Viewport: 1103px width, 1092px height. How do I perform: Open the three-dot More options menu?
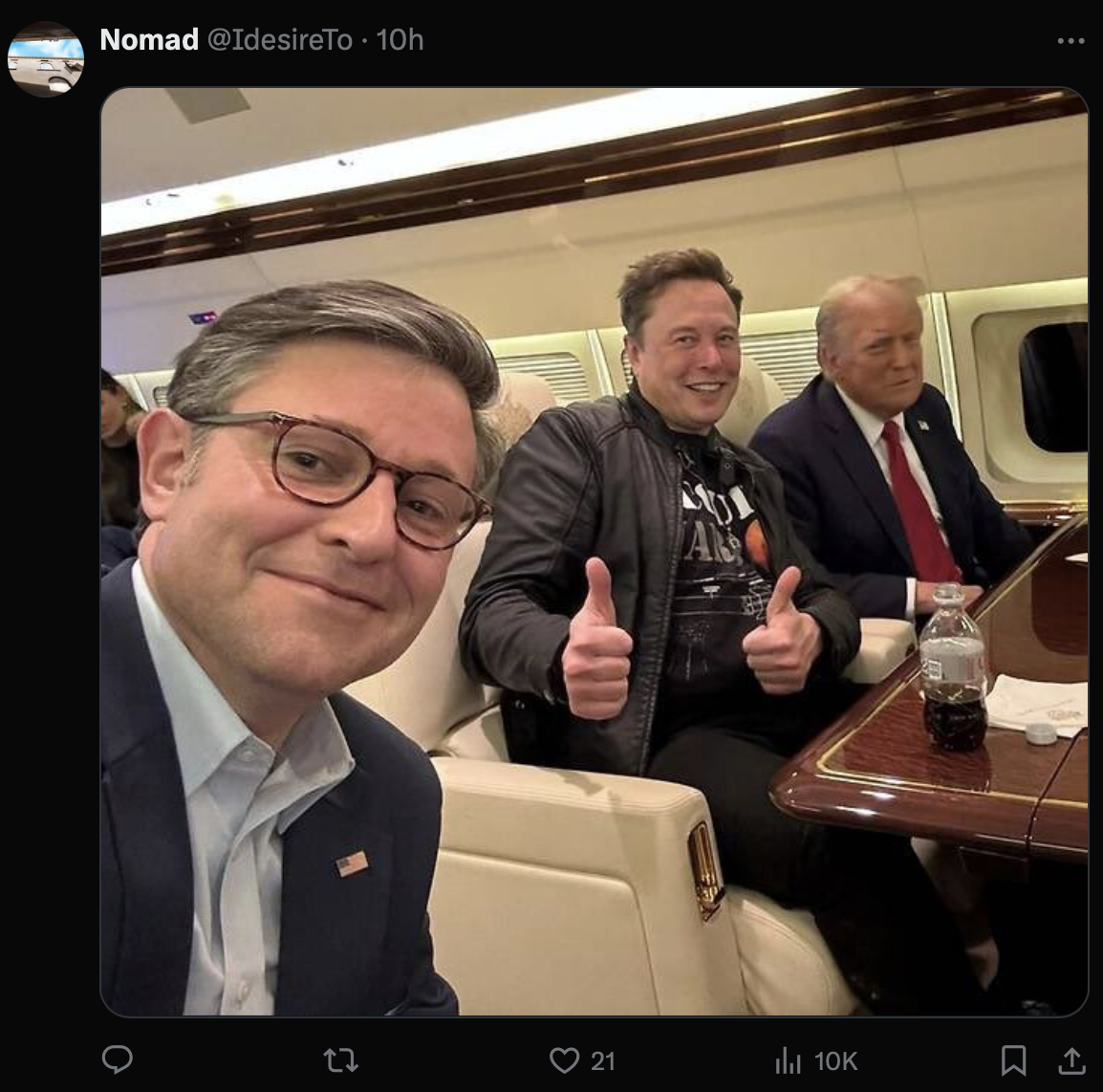(1071, 41)
